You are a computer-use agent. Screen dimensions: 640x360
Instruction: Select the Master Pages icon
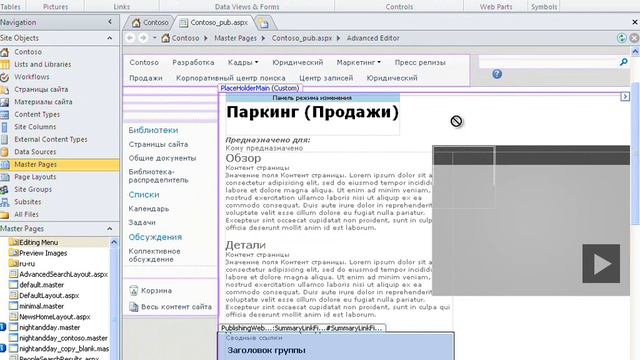[4, 164]
